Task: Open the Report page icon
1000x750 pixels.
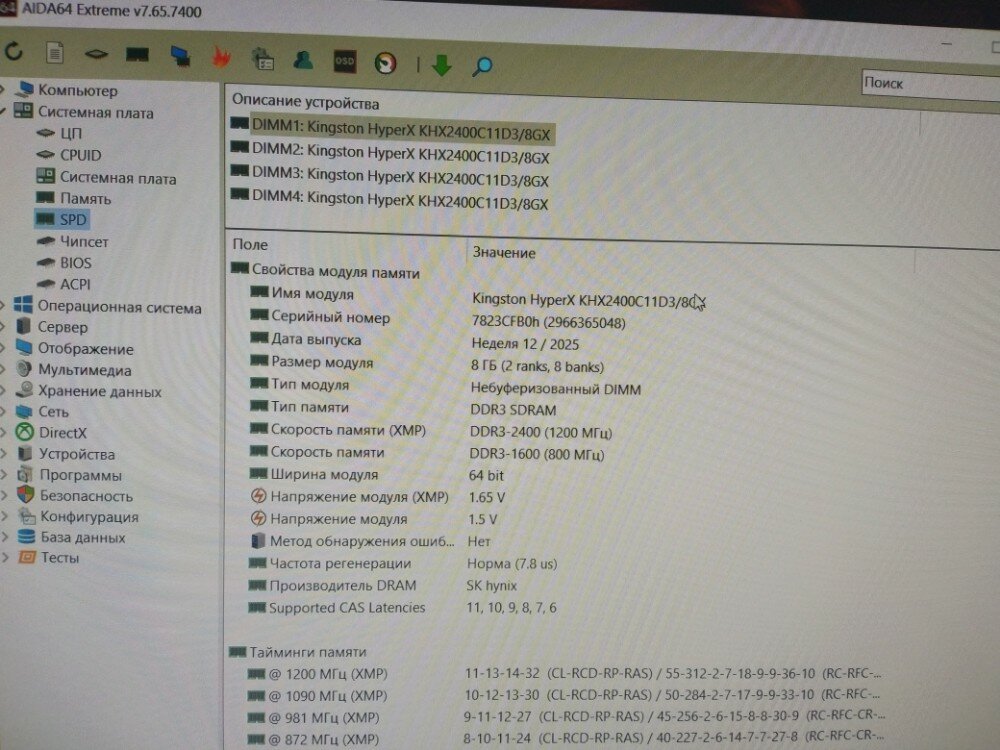Action: click(x=55, y=52)
